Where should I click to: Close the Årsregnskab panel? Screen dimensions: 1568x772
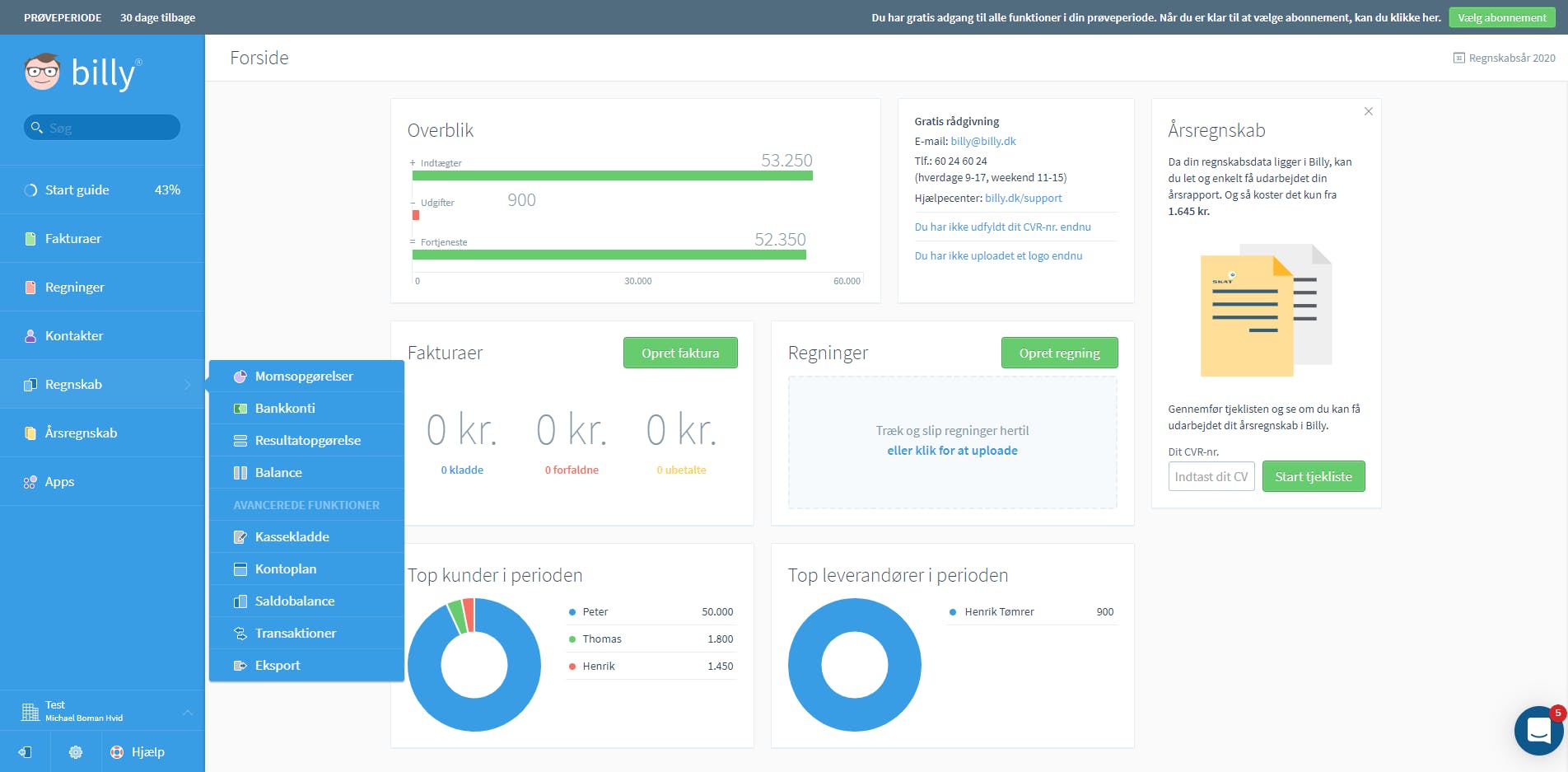click(x=1368, y=111)
